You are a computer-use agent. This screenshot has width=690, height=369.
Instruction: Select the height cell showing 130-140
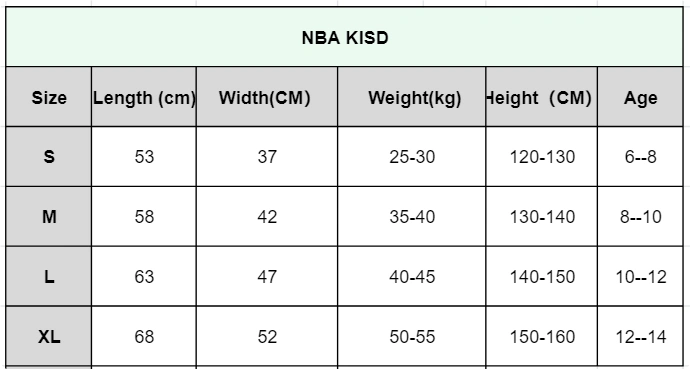pos(542,216)
